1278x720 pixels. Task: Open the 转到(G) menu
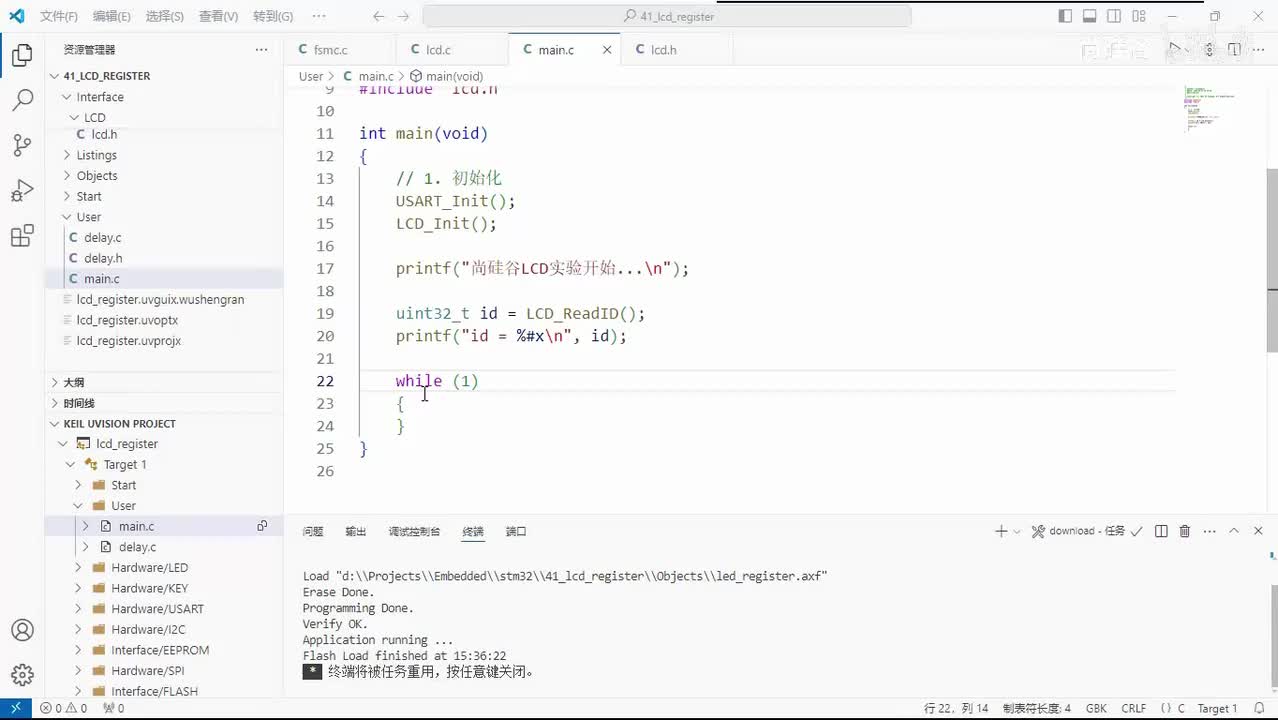[273, 16]
